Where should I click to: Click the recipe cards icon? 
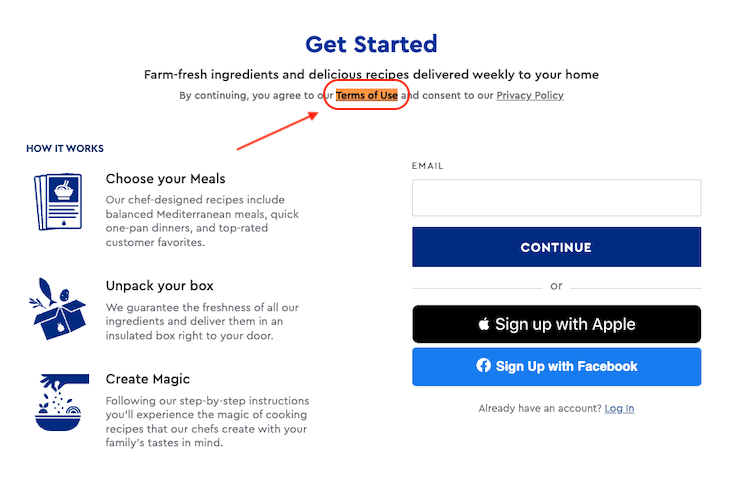[x=58, y=202]
